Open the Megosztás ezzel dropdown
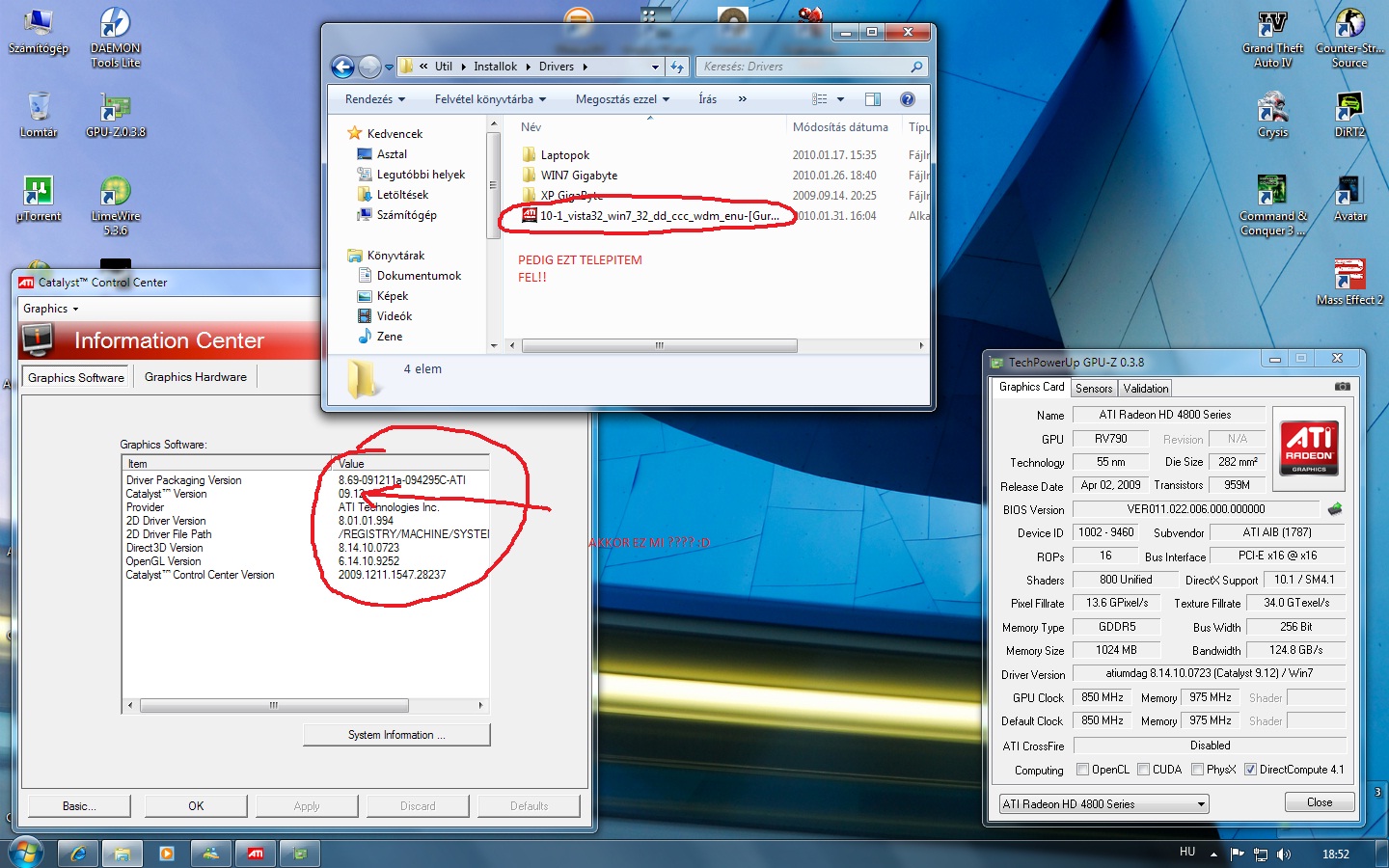1389x868 pixels. [622, 98]
